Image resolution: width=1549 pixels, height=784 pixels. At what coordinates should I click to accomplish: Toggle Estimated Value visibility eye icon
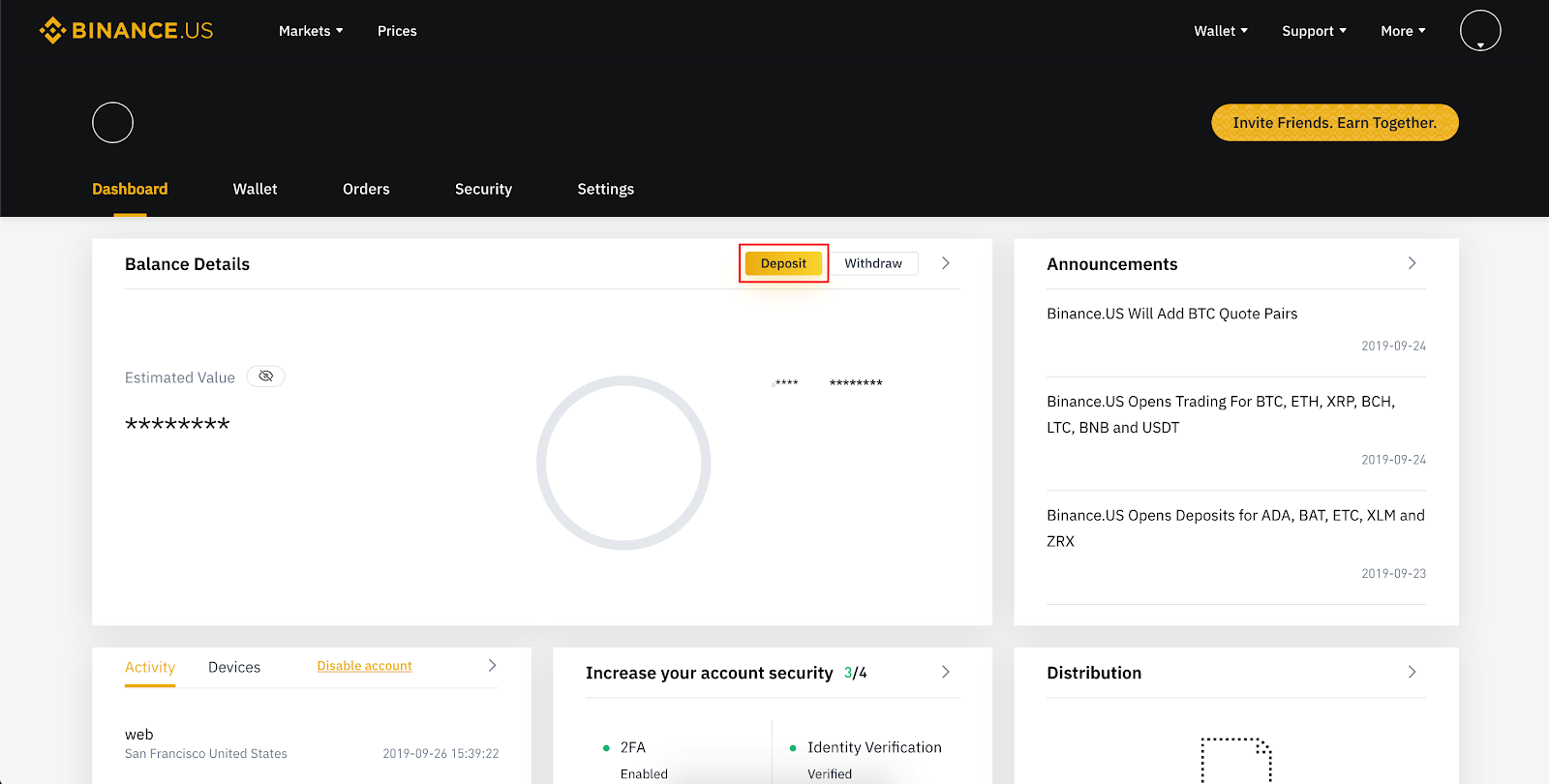click(x=265, y=377)
